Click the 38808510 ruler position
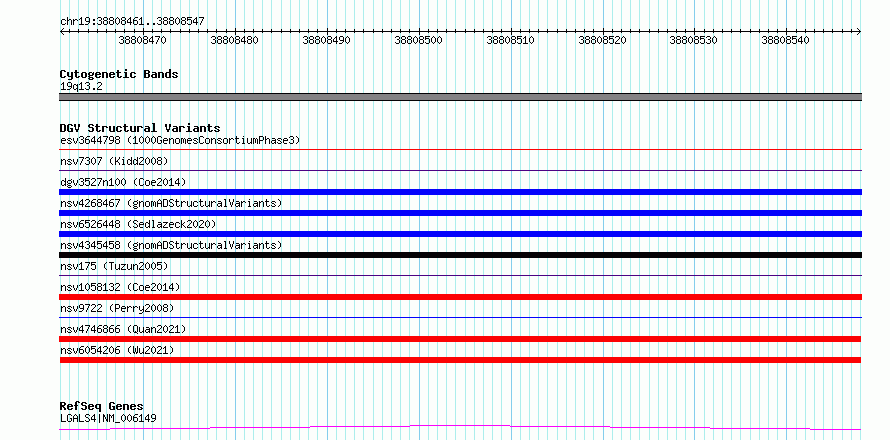The image size is (890, 440). 510,41
